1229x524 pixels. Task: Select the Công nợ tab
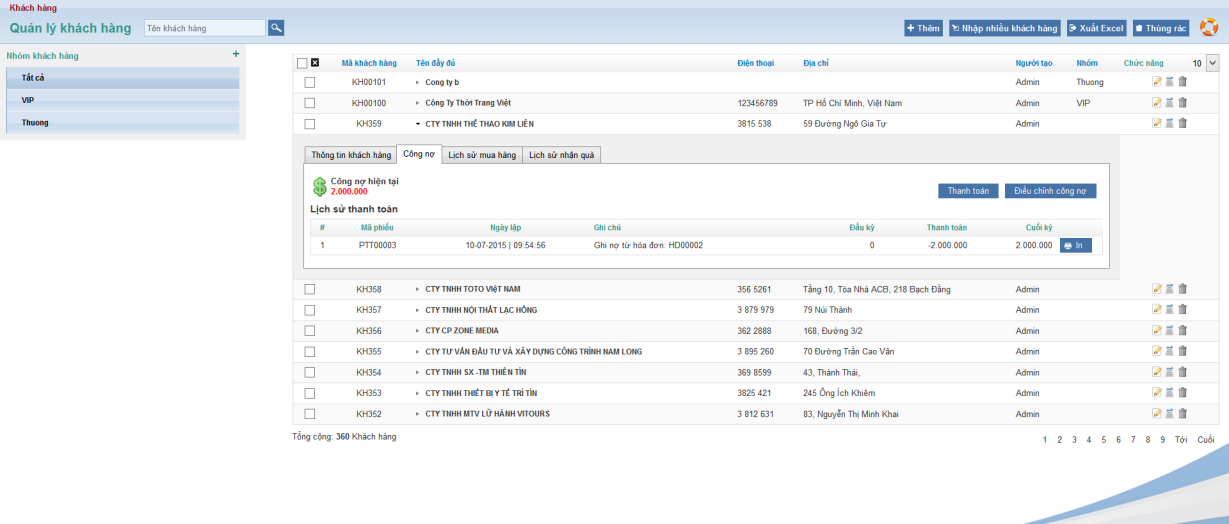coord(419,155)
